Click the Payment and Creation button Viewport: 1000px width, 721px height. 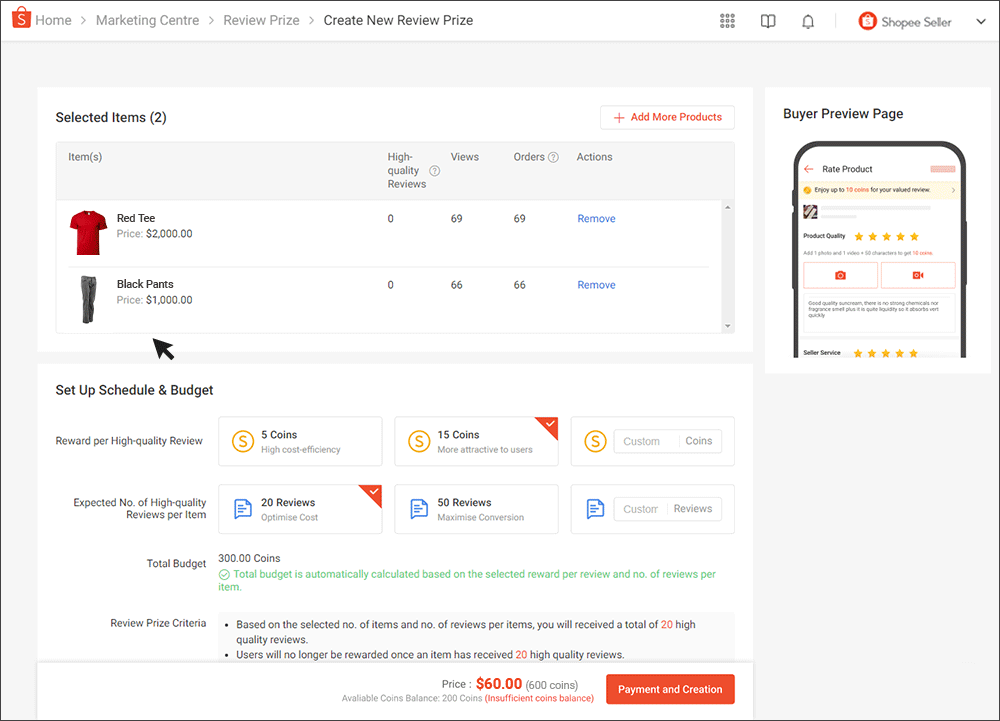(x=670, y=689)
